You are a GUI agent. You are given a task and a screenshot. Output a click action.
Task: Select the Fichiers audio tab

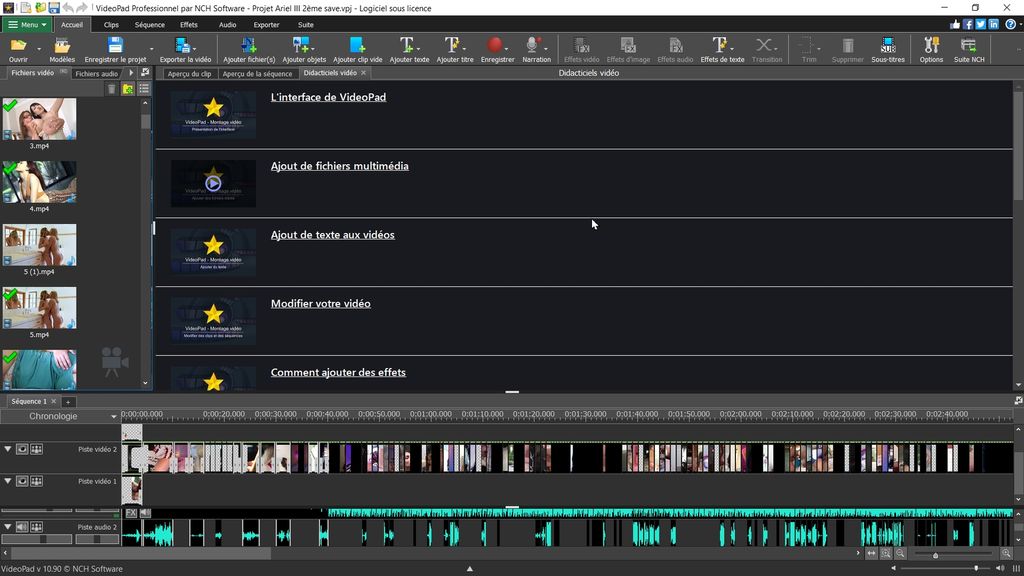[97, 73]
